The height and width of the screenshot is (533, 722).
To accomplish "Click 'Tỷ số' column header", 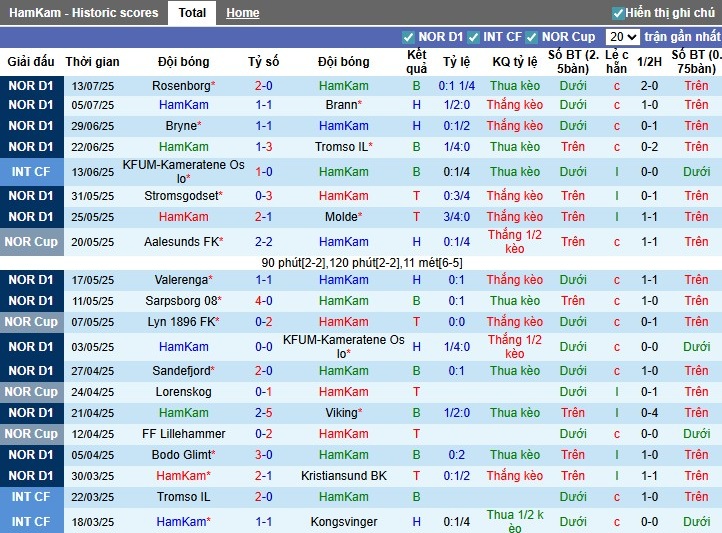I will (263, 62).
